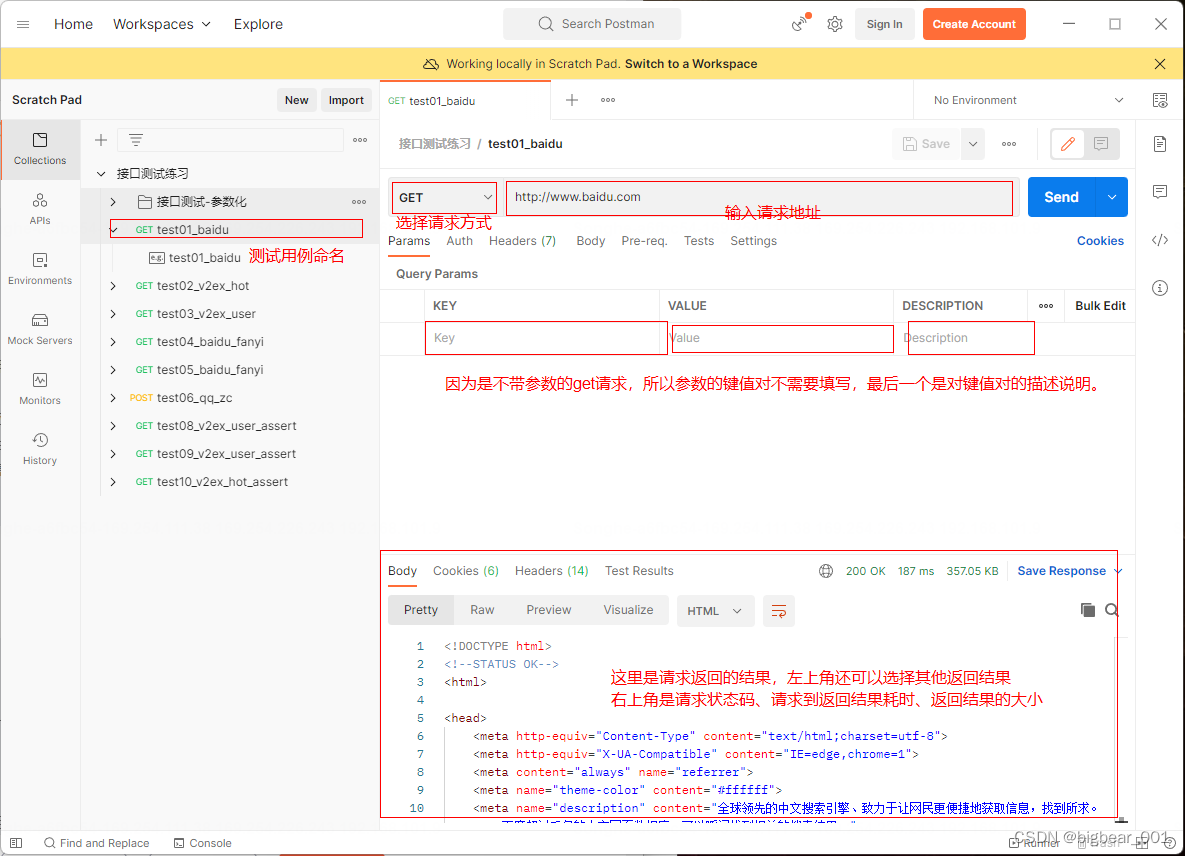
Task: Click the New button
Action: (296, 100)
